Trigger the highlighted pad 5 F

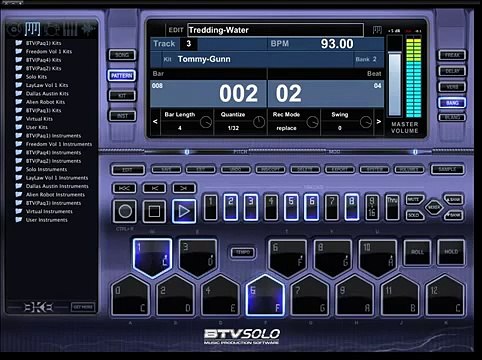265,296
